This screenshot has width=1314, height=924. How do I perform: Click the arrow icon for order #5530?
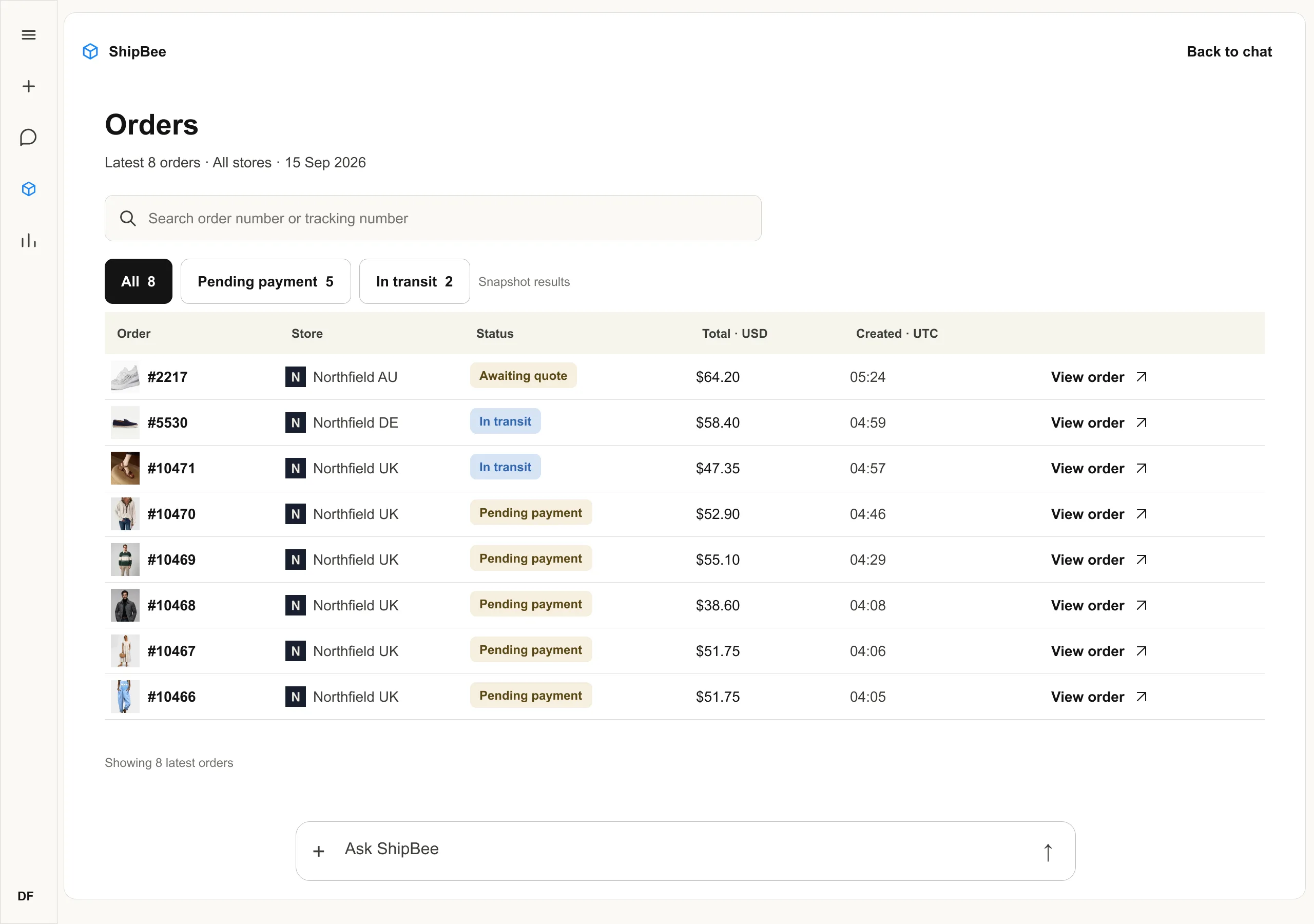[1142, 422]
